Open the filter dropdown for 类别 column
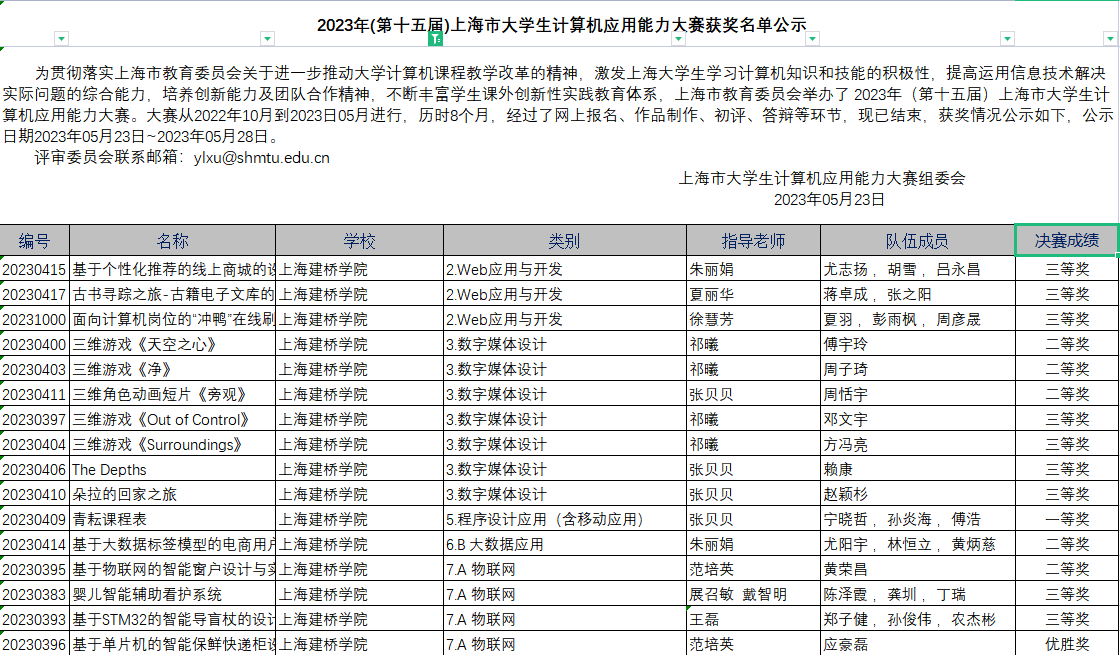The height and width of the screenshot is (655, 1120). click(x=678, y=39)
